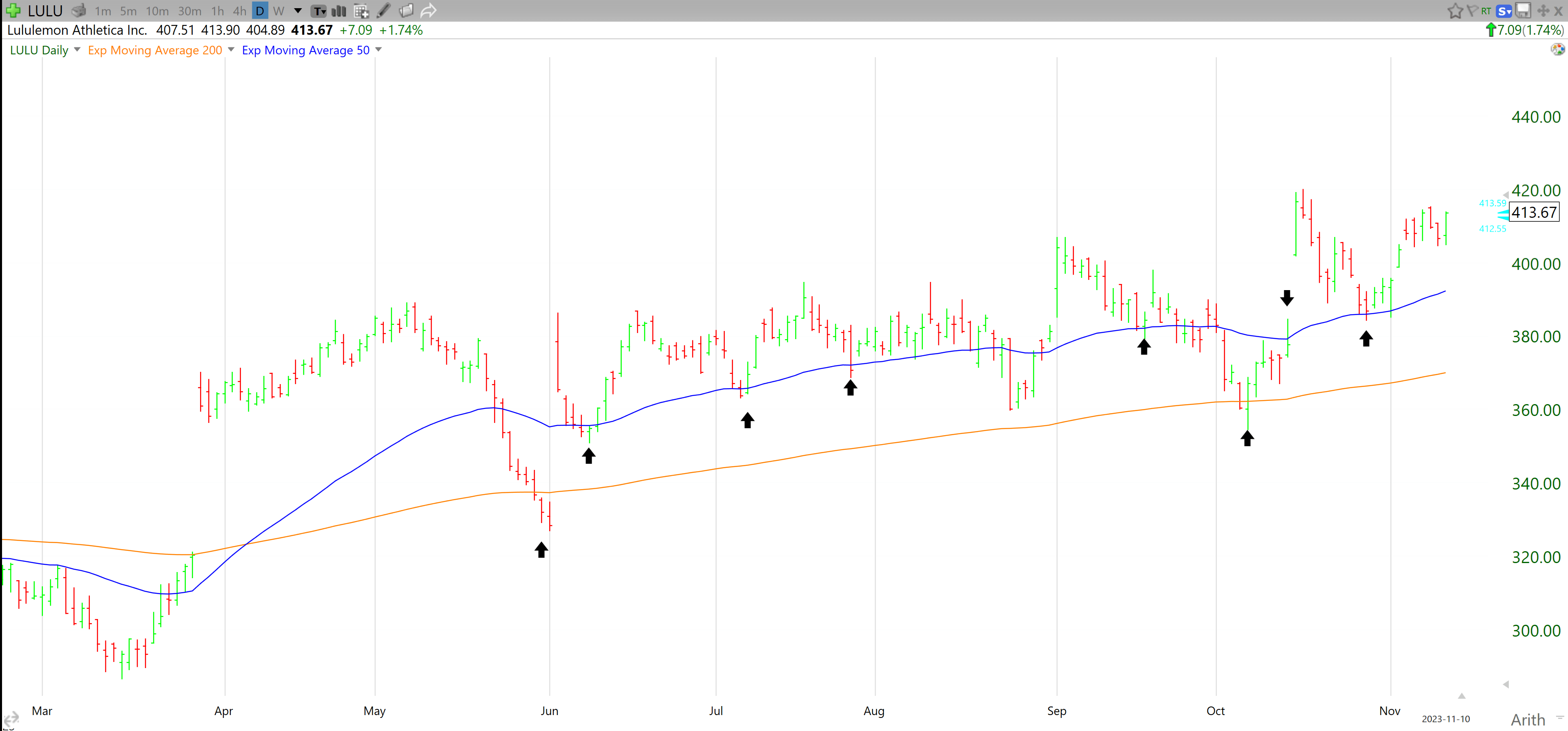Open drawing tools with the pencil icon
Viewport: 1568px width, 731px height.
tap(383, 10)
